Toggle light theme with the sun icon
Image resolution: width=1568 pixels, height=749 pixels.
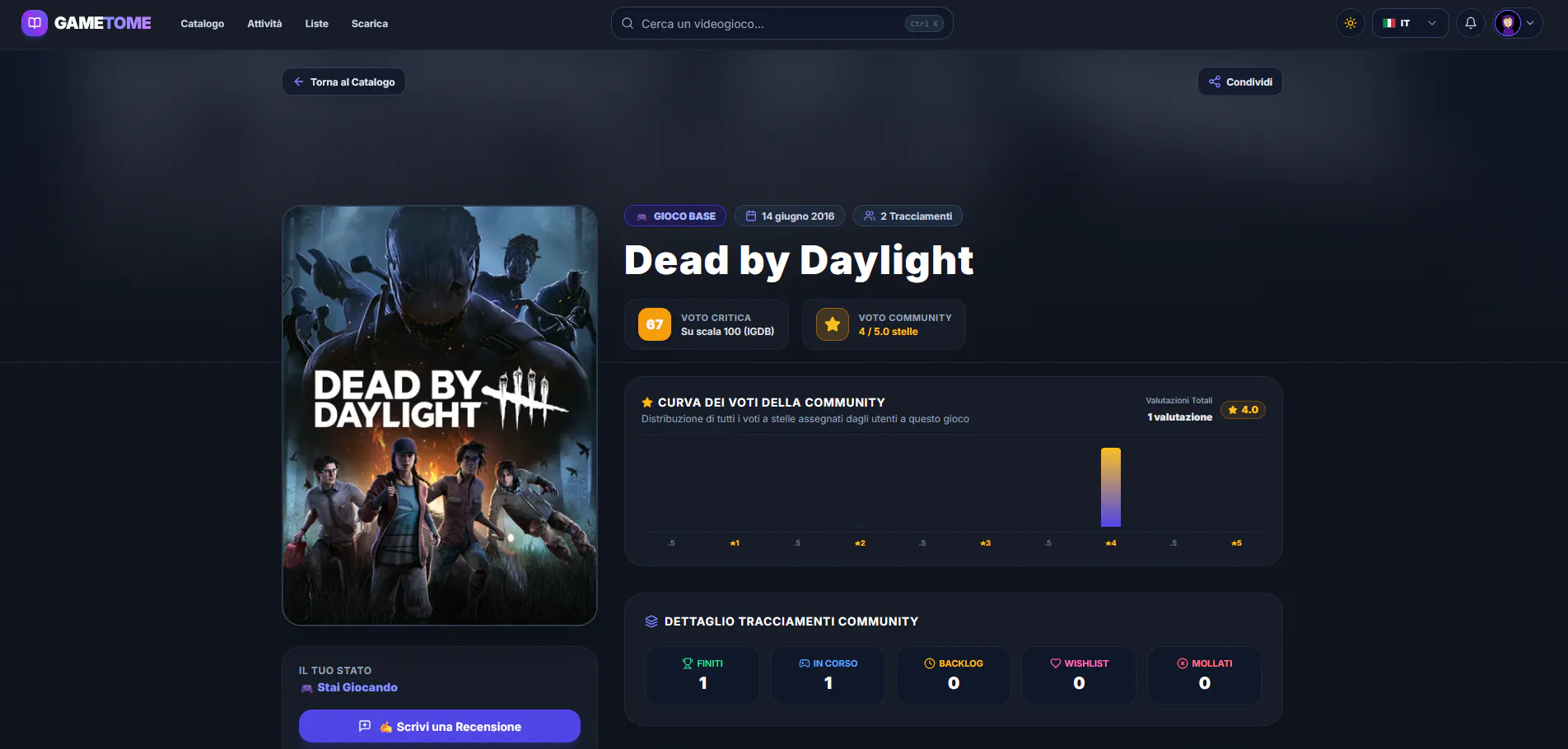(1351, 23)
